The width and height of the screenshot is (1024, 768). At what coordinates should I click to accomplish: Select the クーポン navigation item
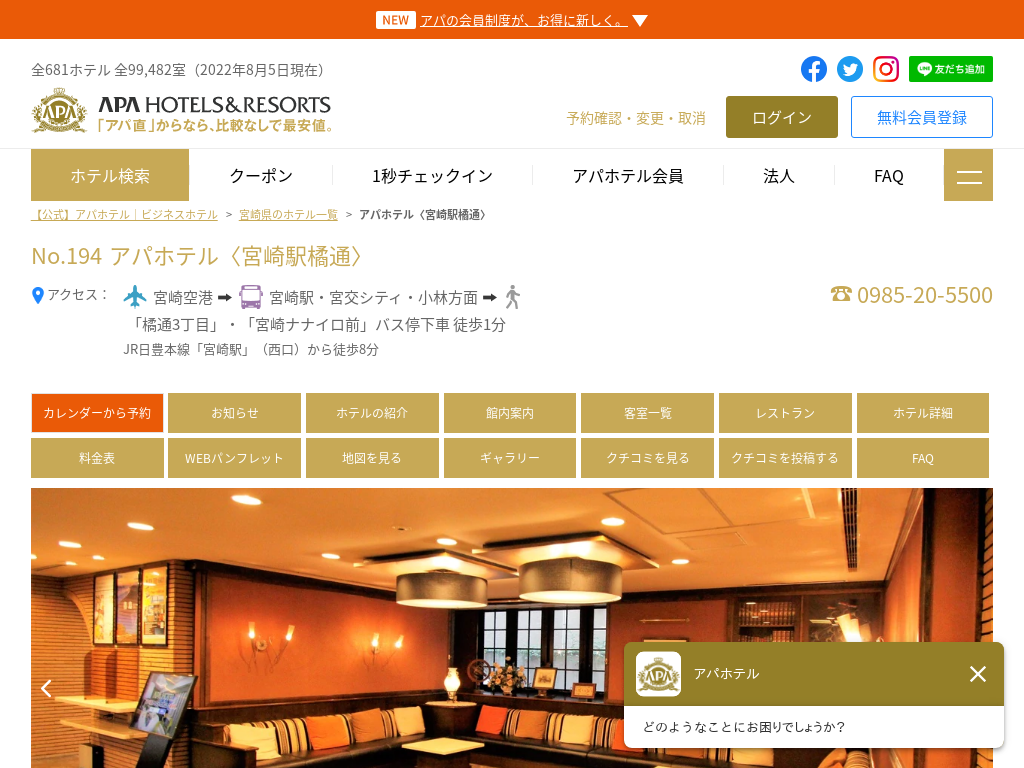[x=261, y=176]
